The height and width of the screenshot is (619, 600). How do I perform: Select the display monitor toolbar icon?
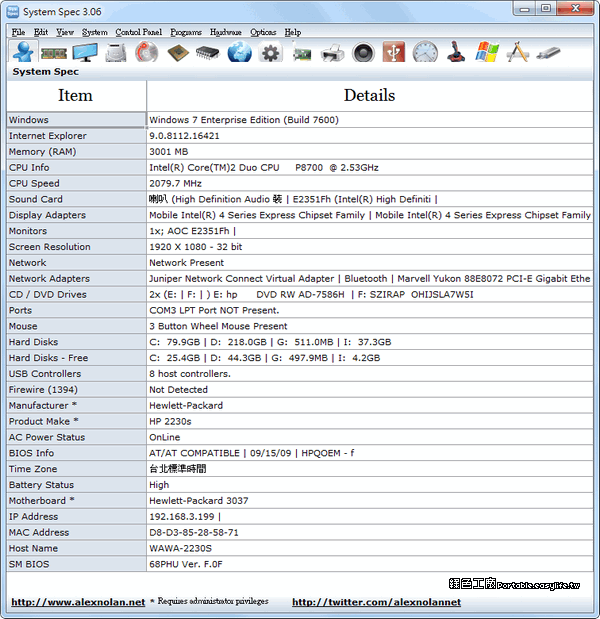point(85,53)
